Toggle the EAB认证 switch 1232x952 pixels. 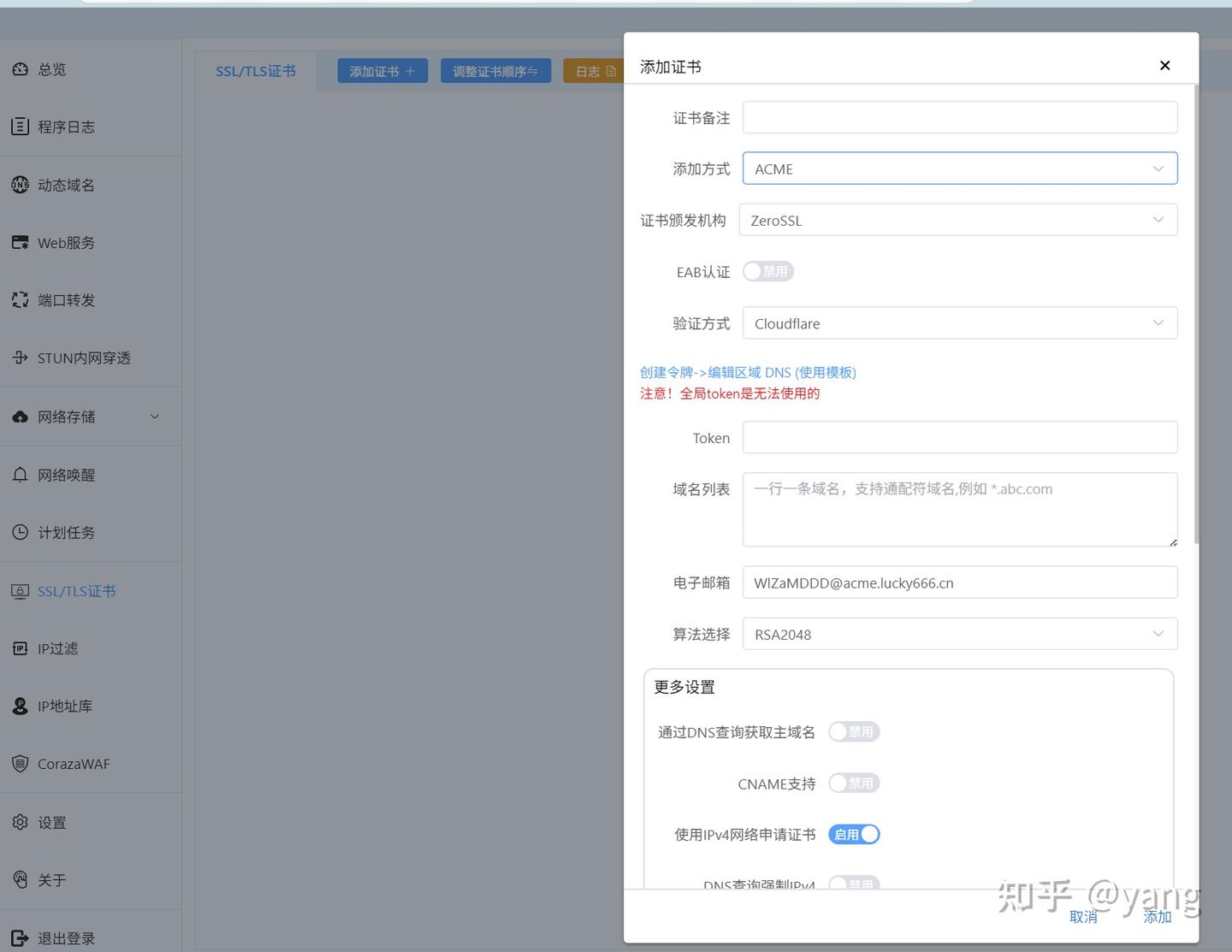pos(768,271)
